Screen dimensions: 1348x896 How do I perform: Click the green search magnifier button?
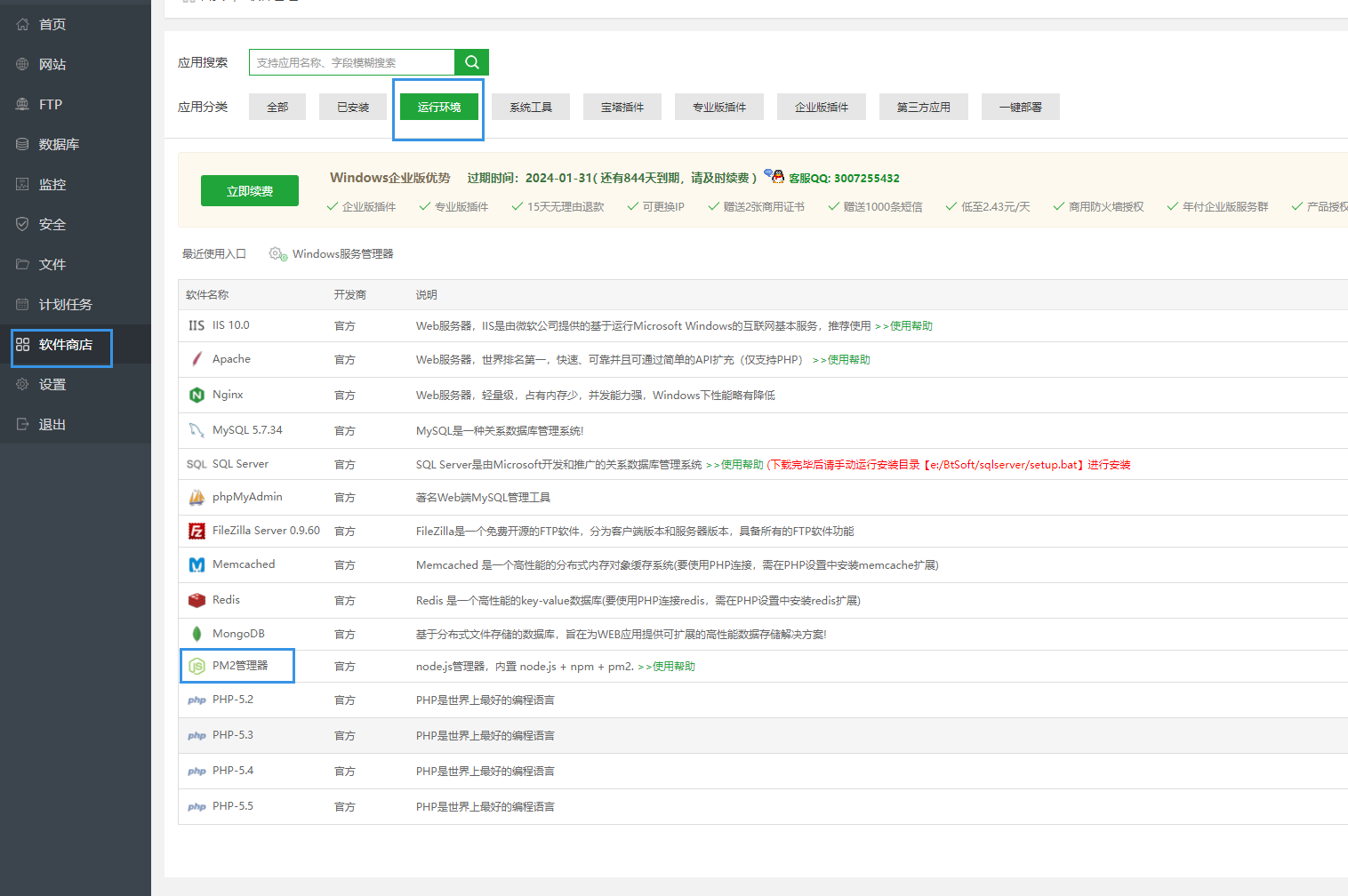[x=472, y=62]
